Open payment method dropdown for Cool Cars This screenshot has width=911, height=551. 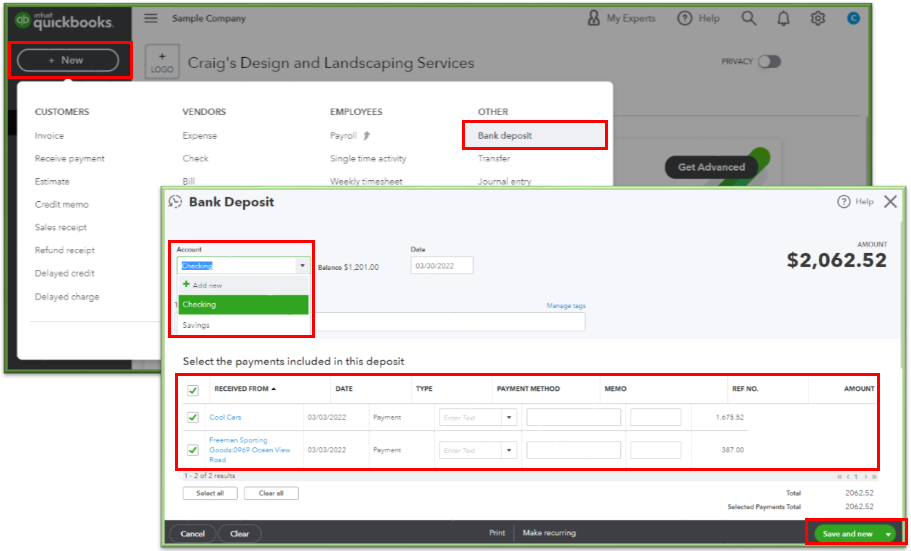(x=509, y=417)
